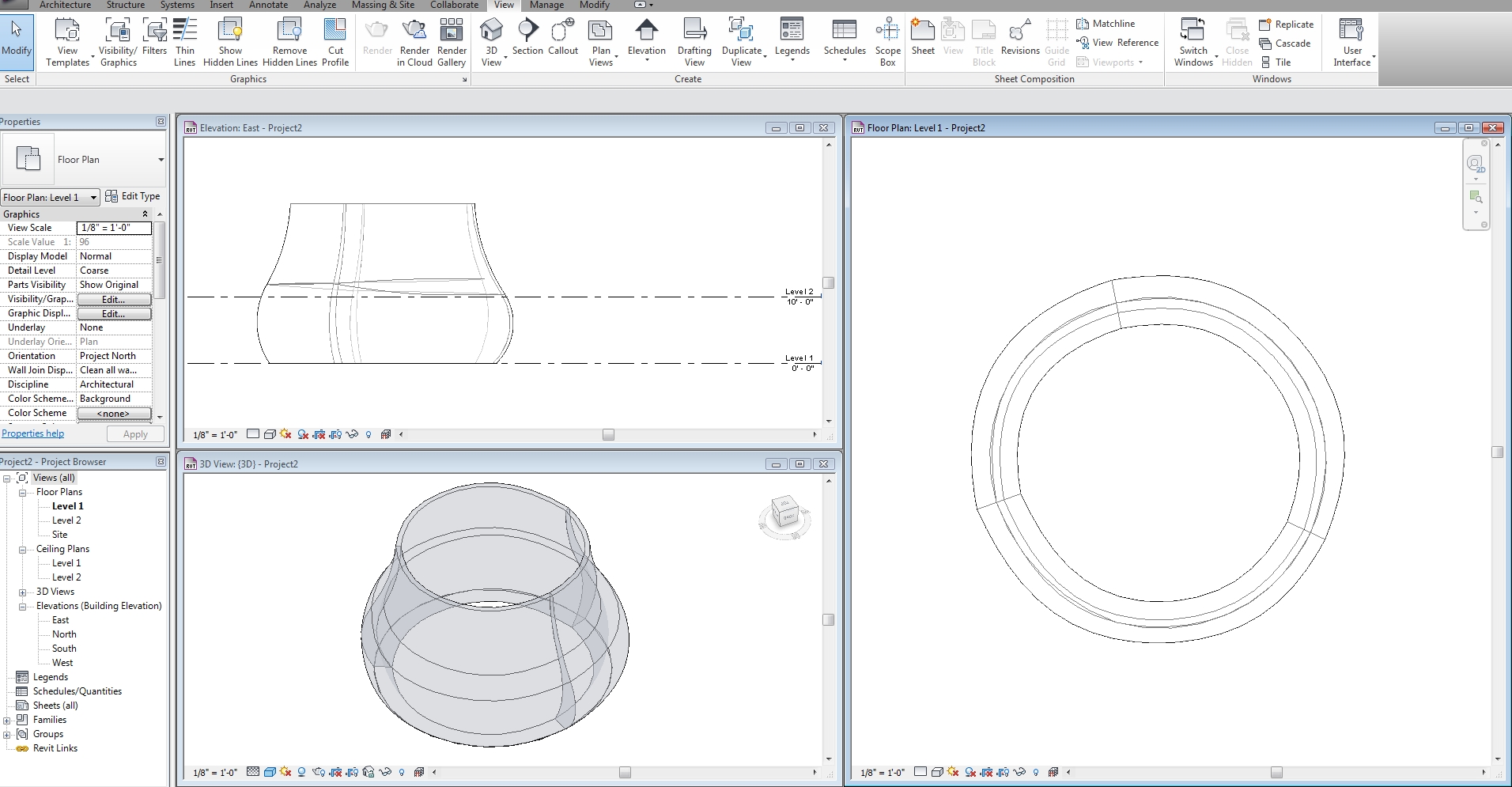This screenshot has width=1512, height=787.
Task: Switch to the Annotate ribbon tab
Action: [x=268, y=5]
